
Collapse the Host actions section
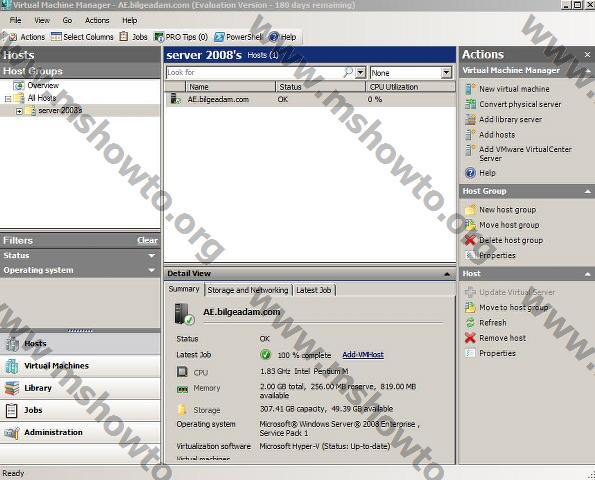[588, 274]
